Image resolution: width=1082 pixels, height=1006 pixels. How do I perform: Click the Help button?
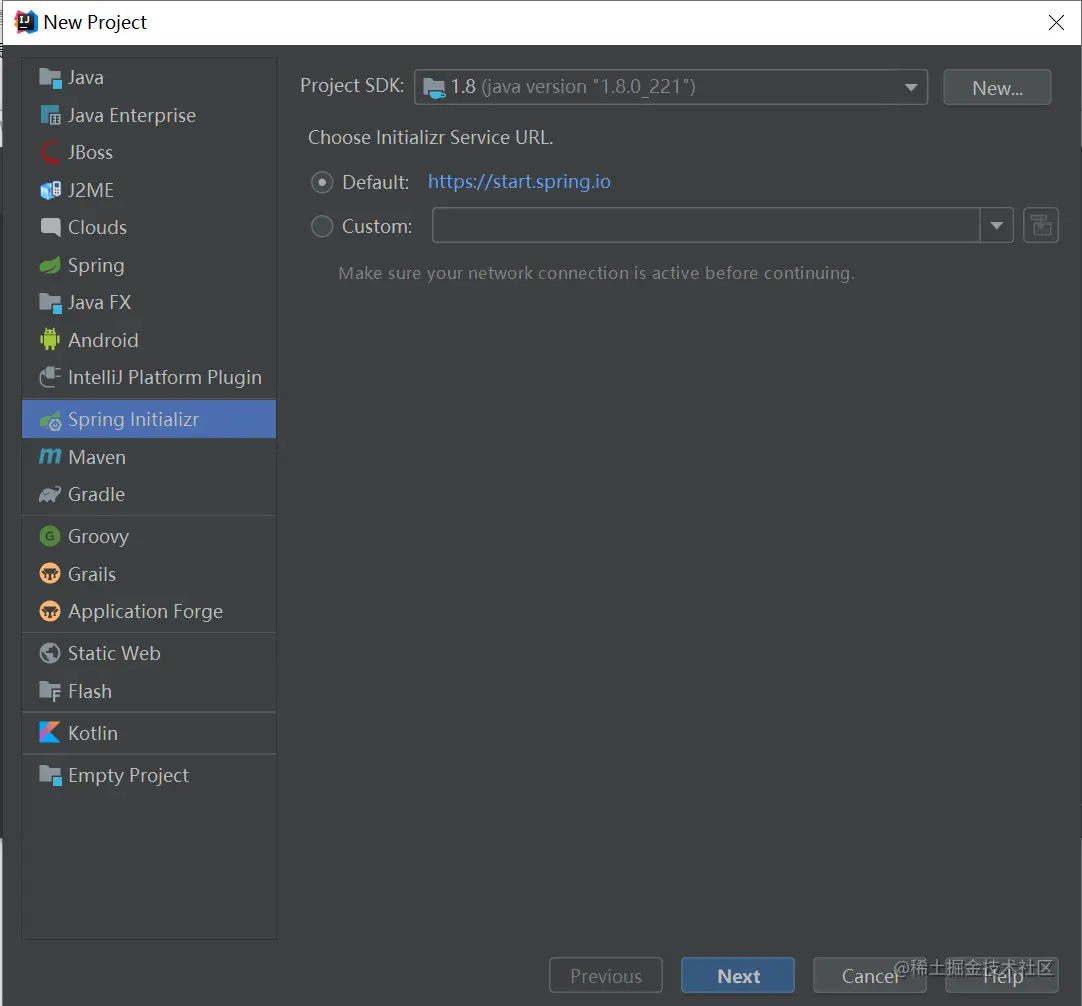click(x=1002, y=976)
